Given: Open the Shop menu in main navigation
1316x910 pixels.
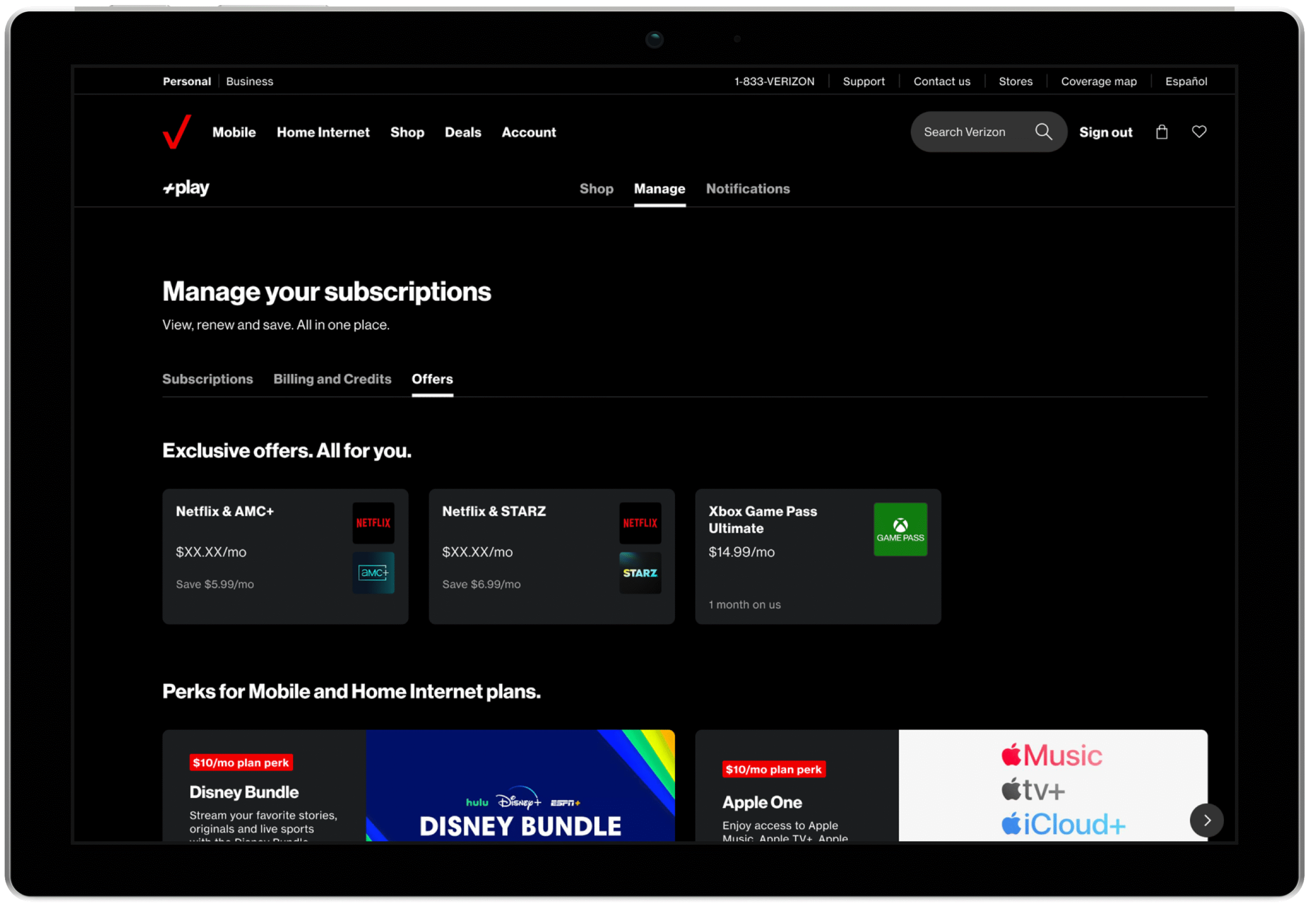Looking at the screenshot, I should (408, 132).
